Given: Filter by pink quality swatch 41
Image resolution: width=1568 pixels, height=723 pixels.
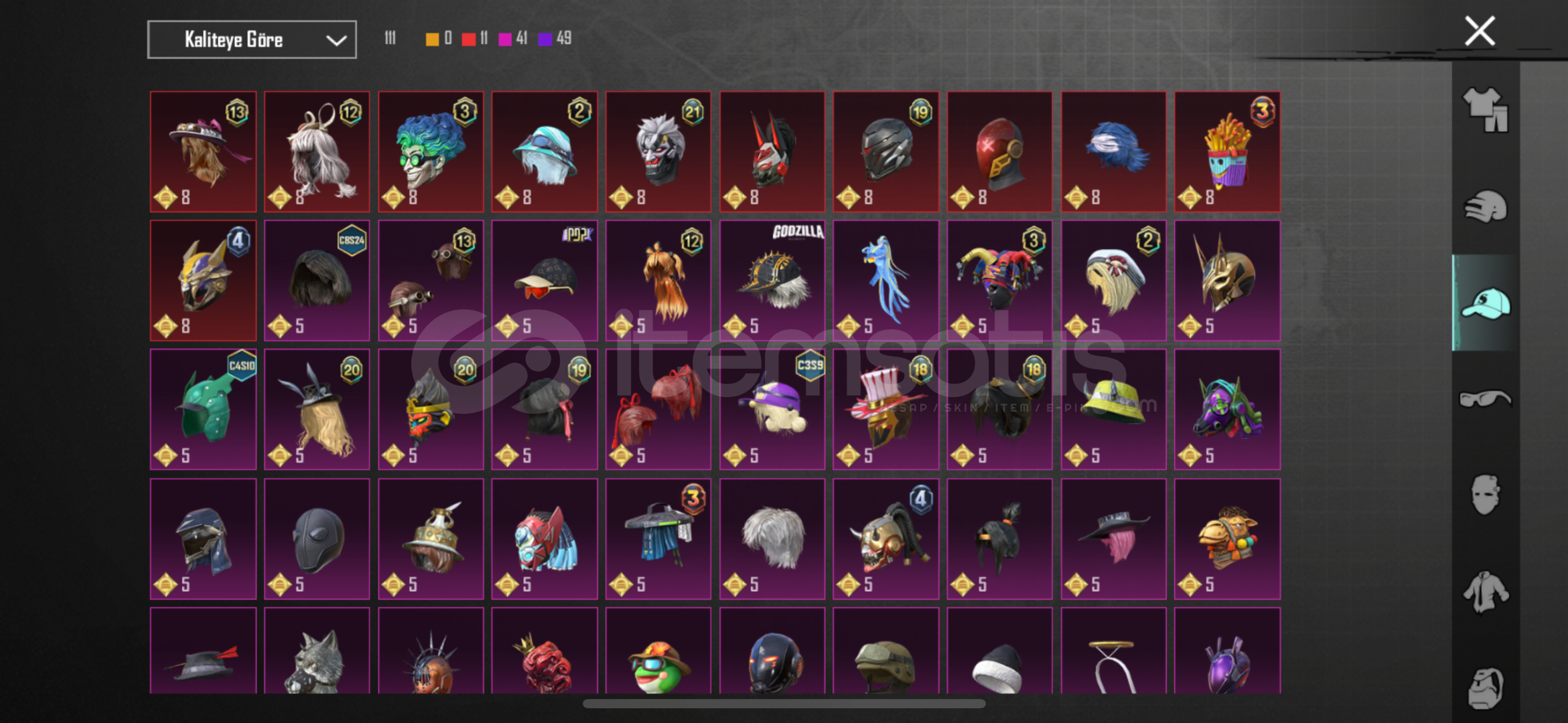Looking at the screenshot, I should pos(505,39).
